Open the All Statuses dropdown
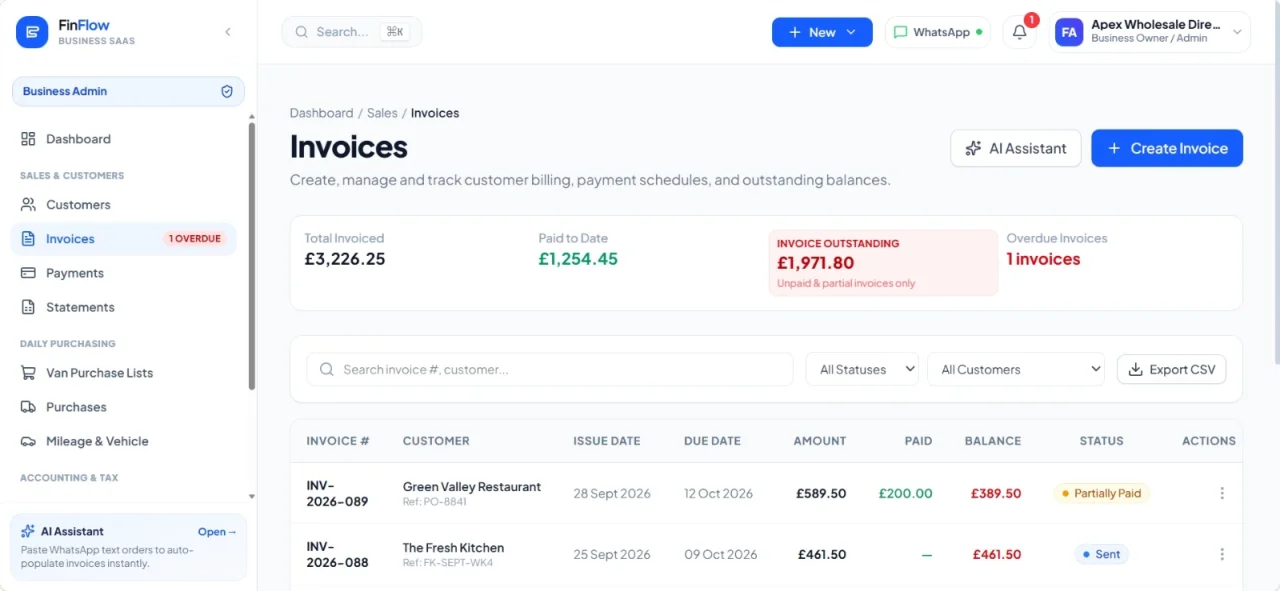This screenshot has height=591, width=1280. tap(862, 369)
